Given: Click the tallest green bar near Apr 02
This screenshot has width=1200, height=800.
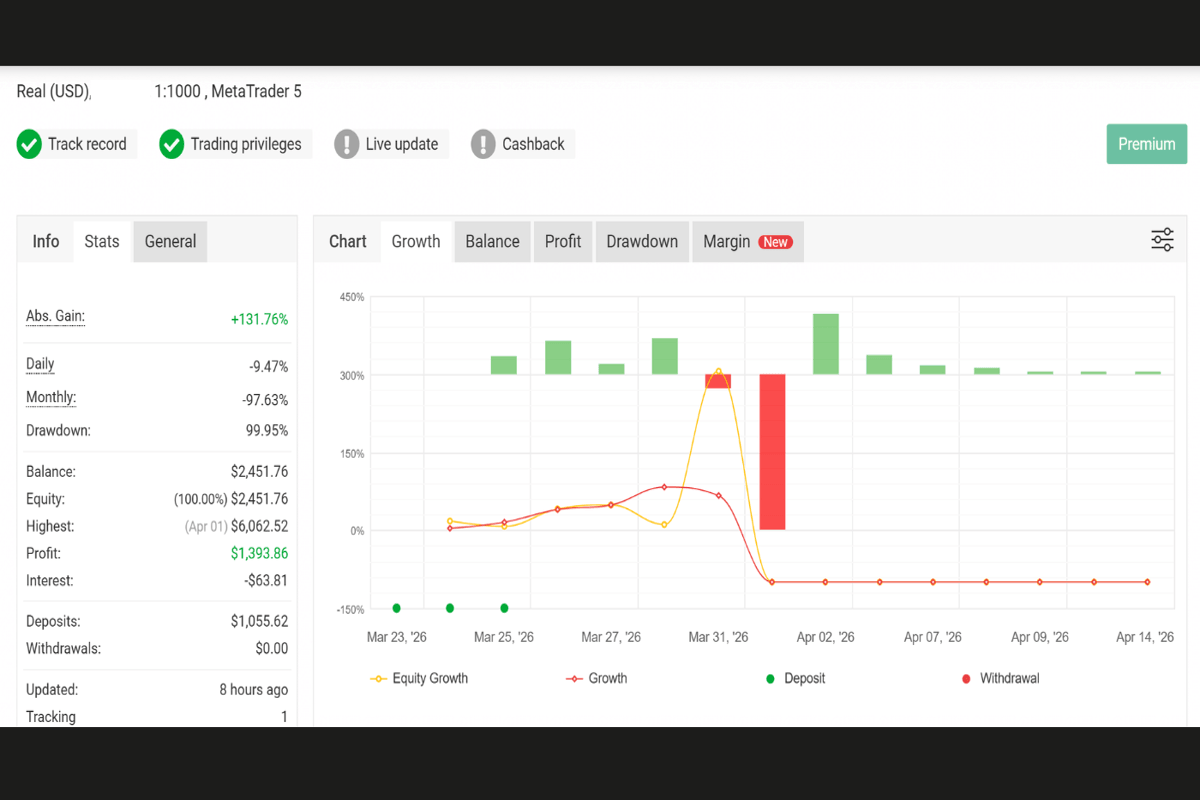Looking at the screenshot, I should 826,344.
